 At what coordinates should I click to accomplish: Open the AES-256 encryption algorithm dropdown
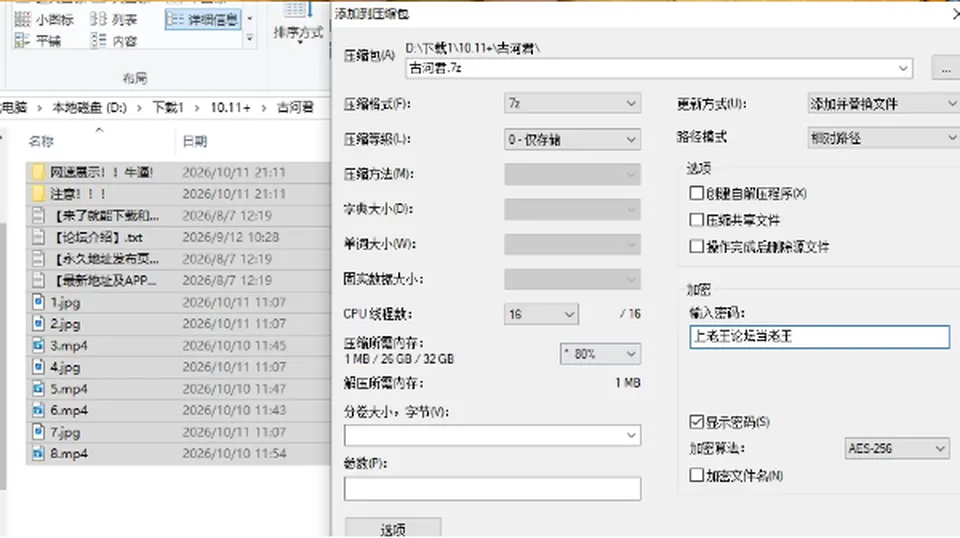pyautogui.click(x=897, y=449)
